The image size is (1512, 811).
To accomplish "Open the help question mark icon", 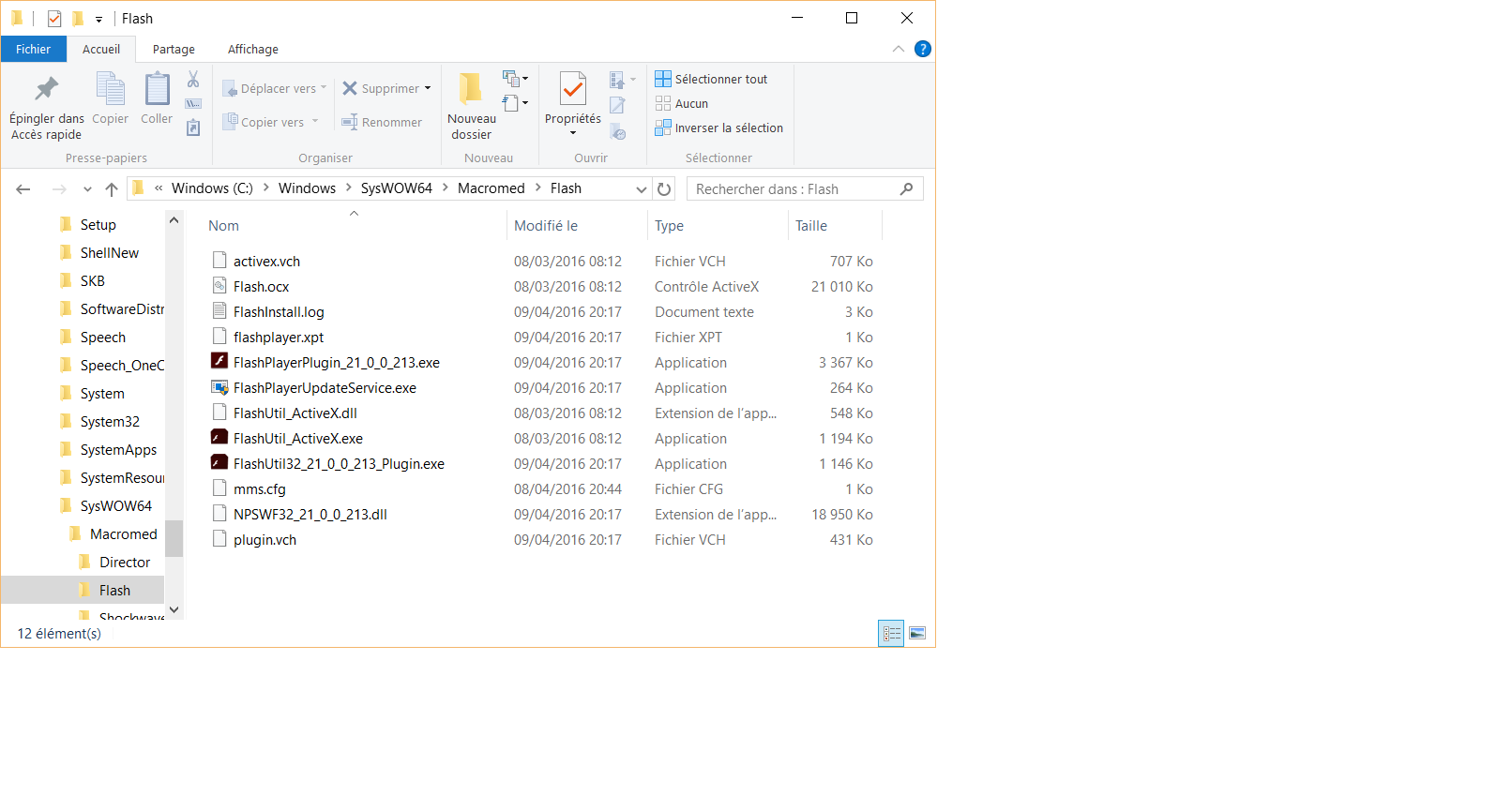I will coord(923,49).
